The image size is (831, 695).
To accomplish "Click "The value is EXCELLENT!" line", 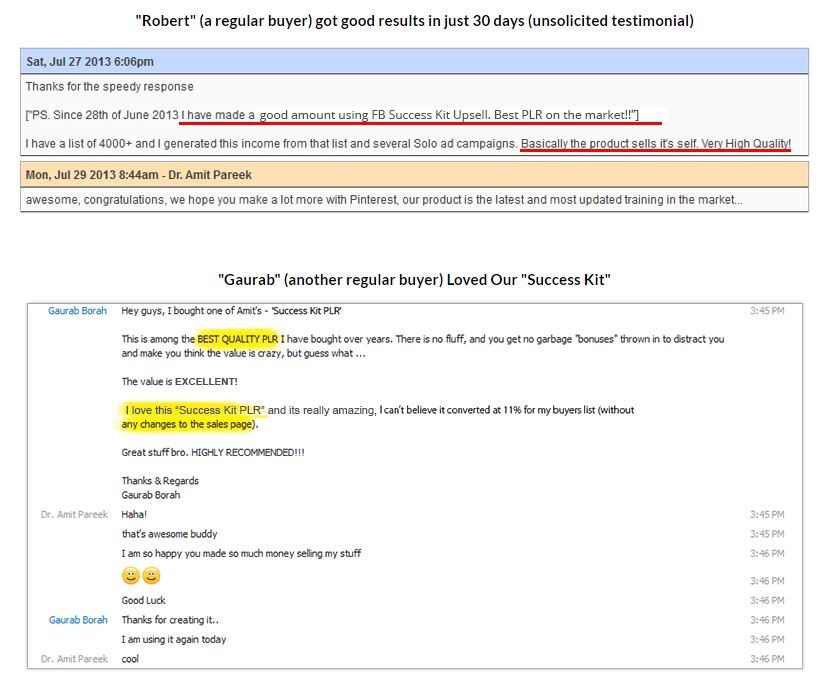I will [180, 382].
